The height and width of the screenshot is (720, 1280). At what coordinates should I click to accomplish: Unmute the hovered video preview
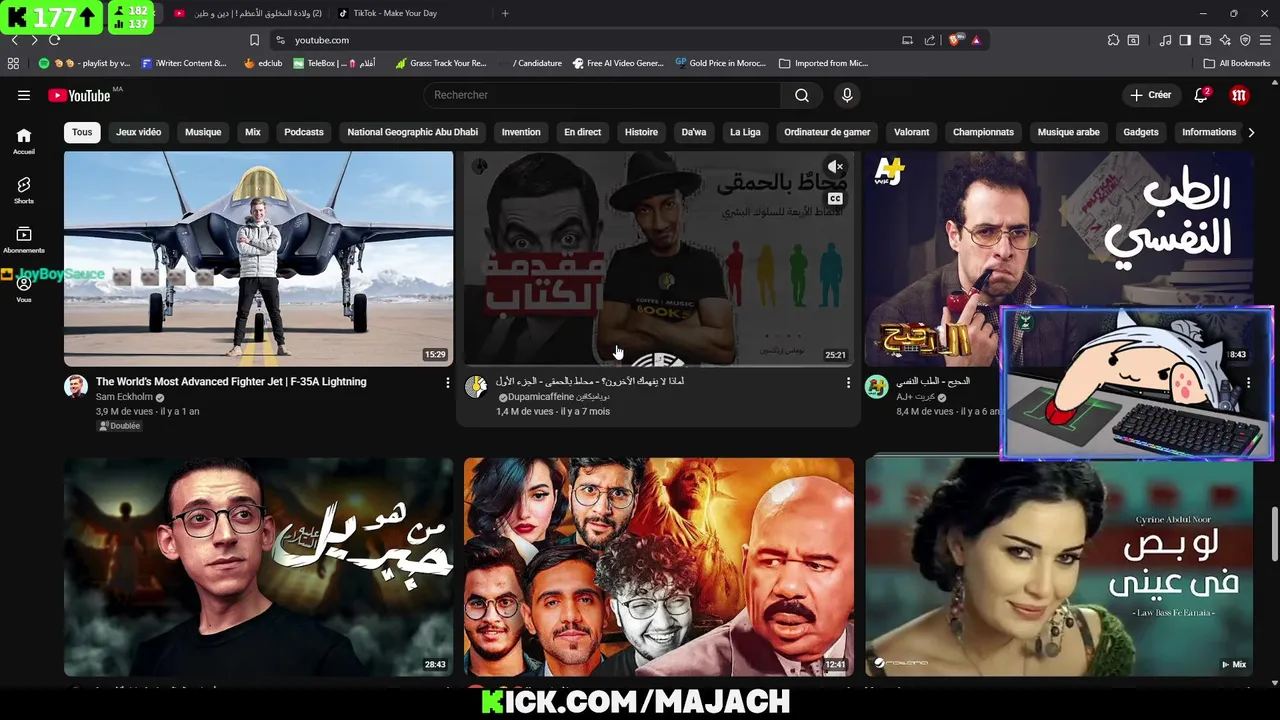pyautogui.click(x=835, y=167)
